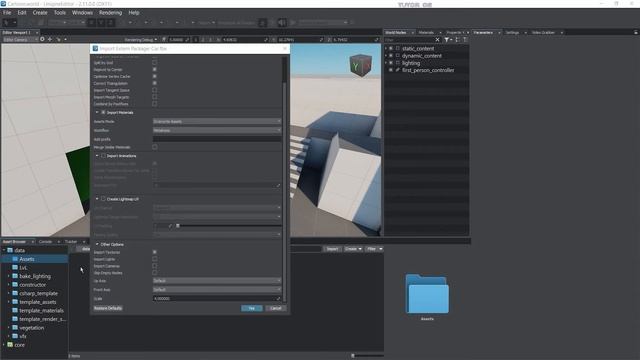This screenshot has width=640, height=360.
Task: Open the Rendering menu
Action: 110,13
